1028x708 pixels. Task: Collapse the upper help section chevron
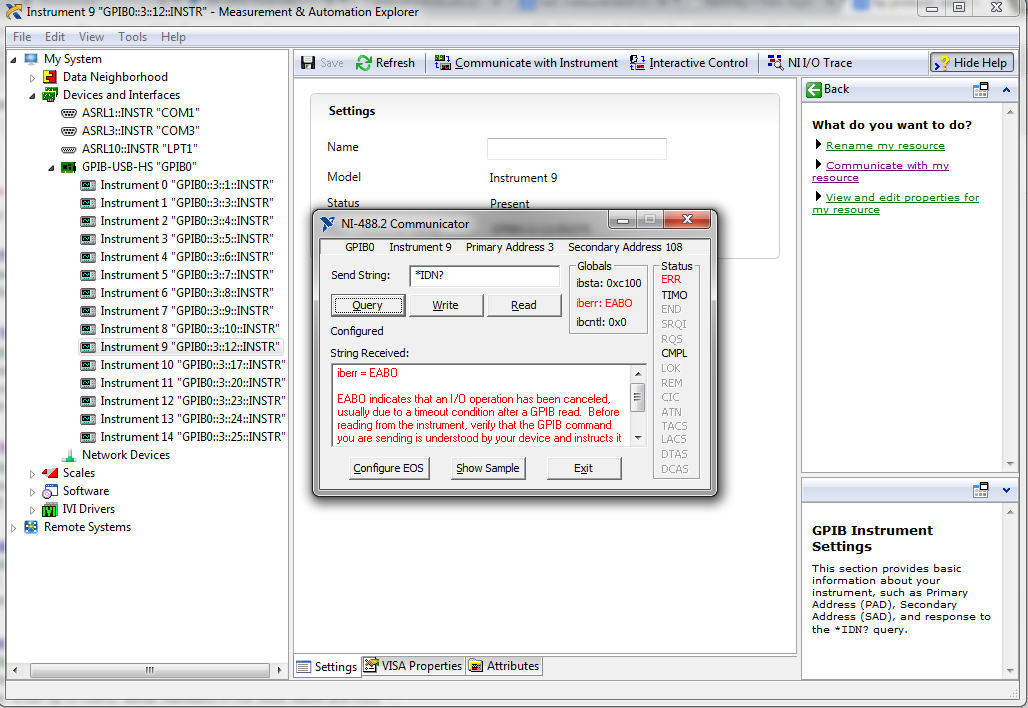(x=1006, y=90)
